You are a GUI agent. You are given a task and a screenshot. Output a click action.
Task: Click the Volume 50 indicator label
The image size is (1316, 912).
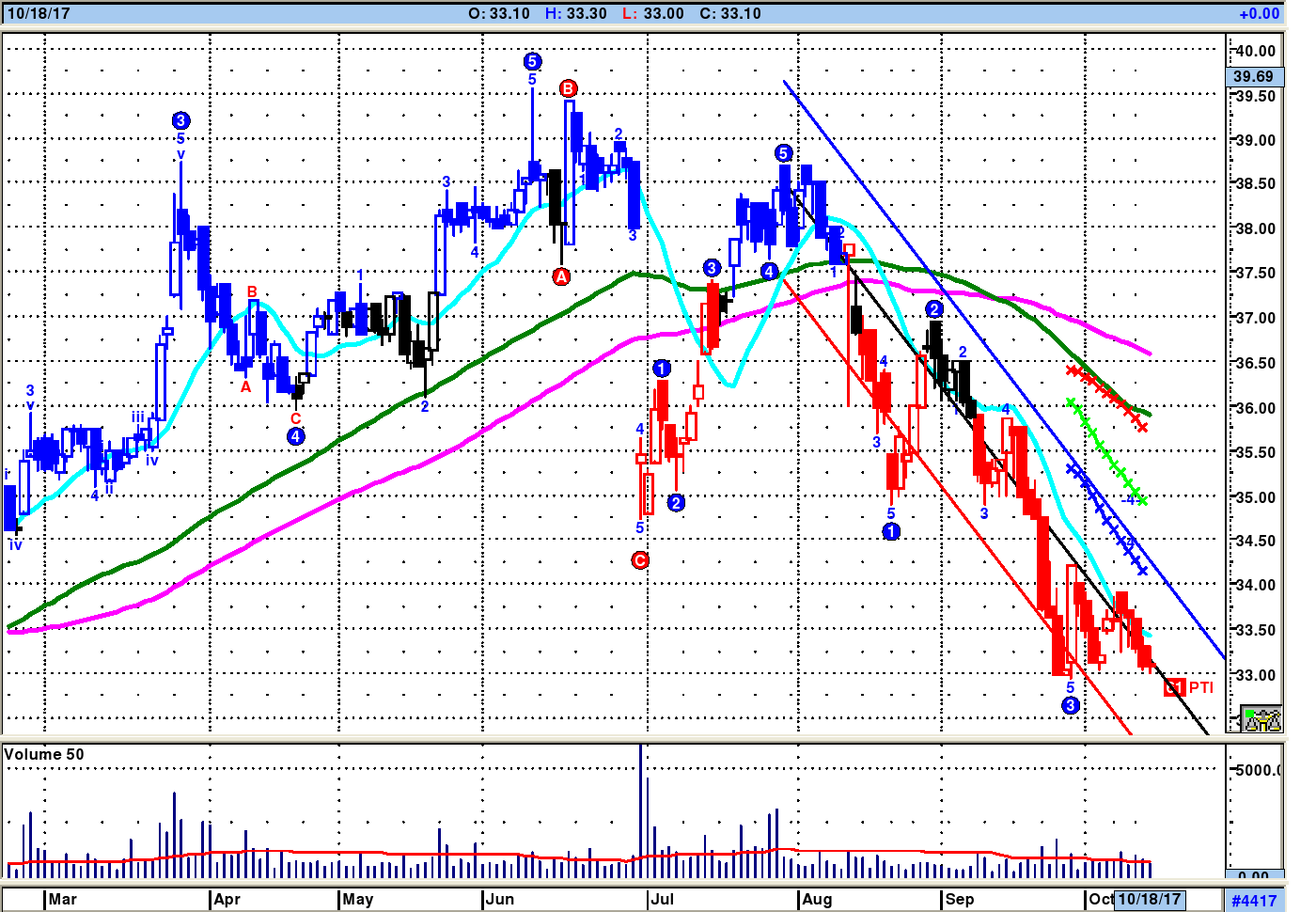point(44,754)
